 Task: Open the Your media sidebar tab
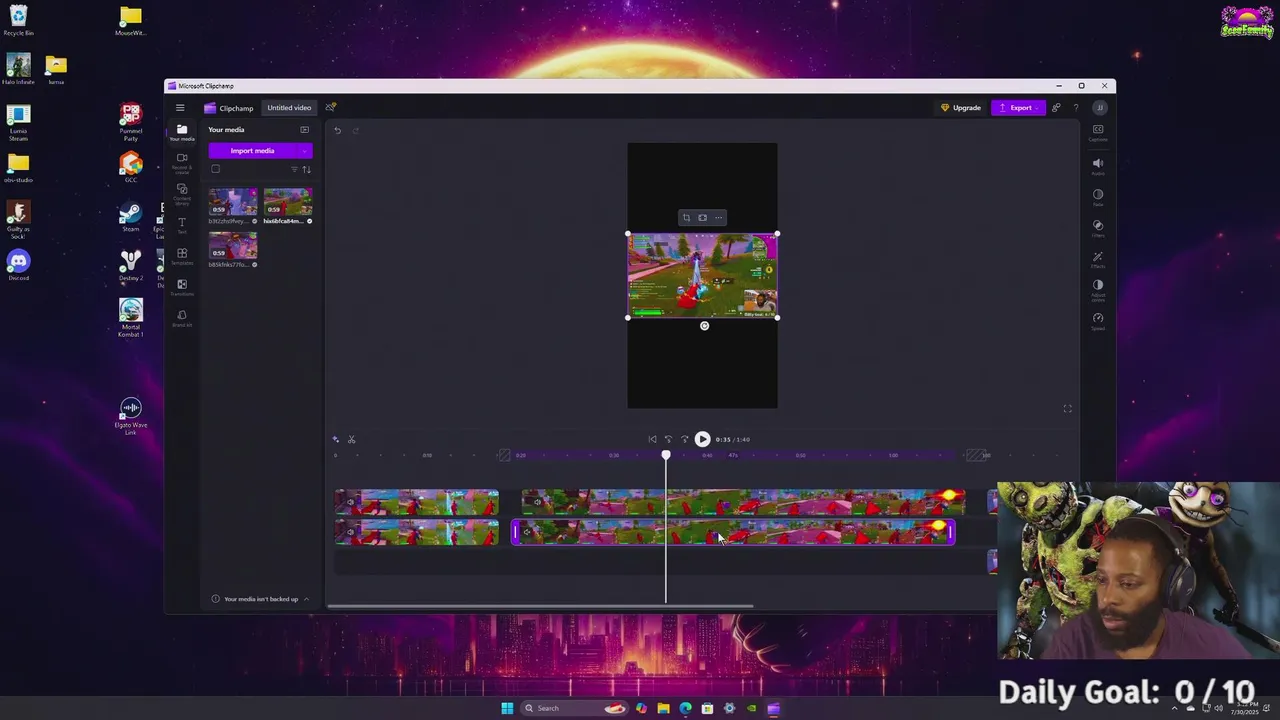click(182, 132)
